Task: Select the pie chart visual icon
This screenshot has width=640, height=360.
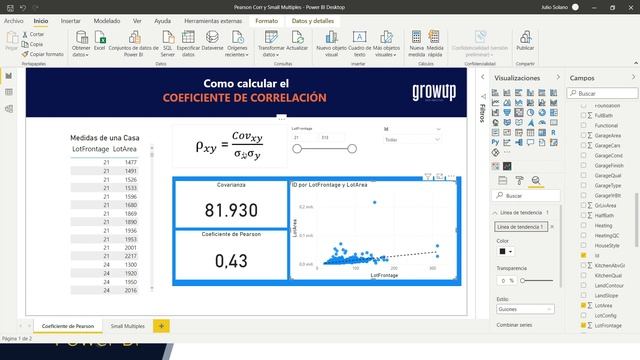Action: [530, 113]
